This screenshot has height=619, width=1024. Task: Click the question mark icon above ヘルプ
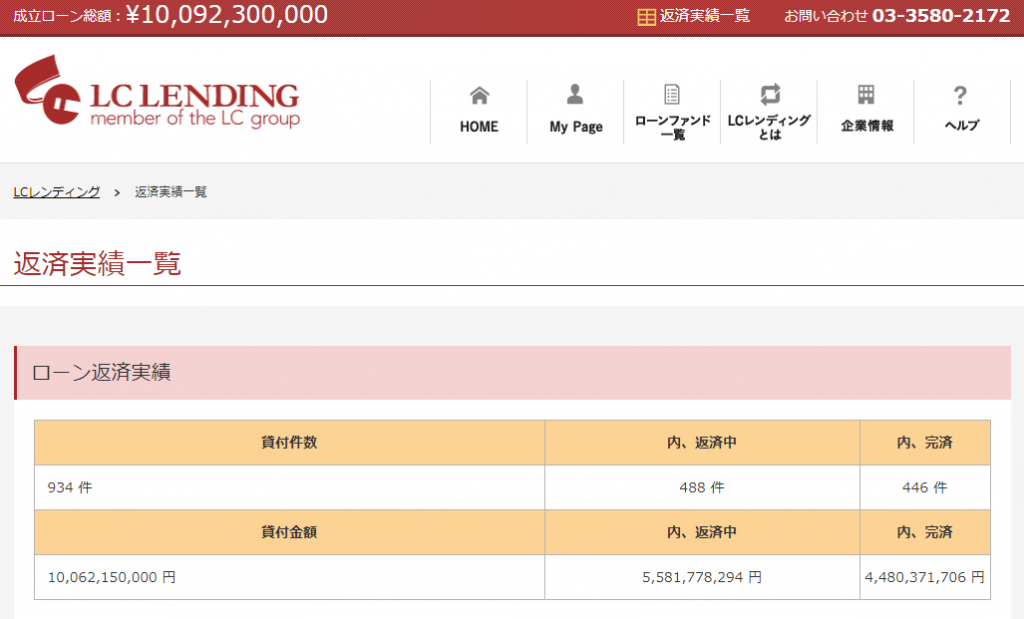[x=960, y=95]
